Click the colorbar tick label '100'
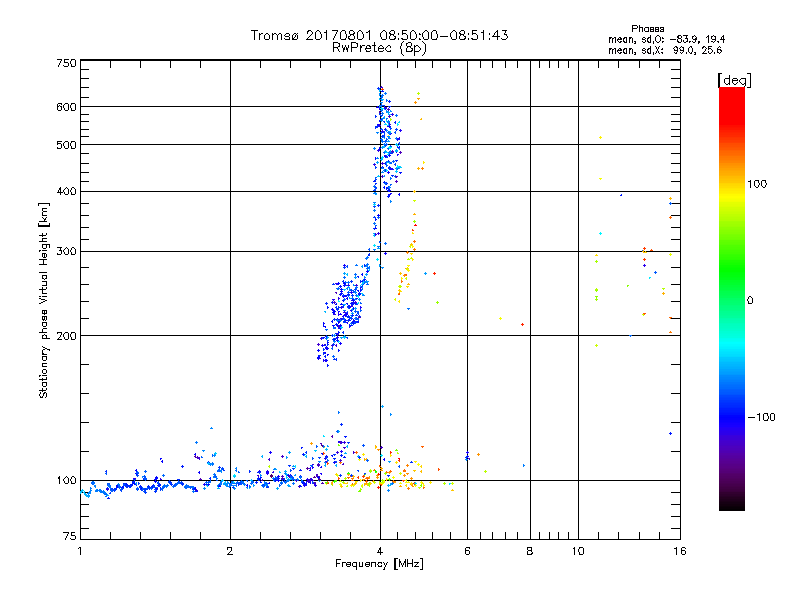Image resolution: width=800 pixels, height=600 pixels. coord(757,184)
